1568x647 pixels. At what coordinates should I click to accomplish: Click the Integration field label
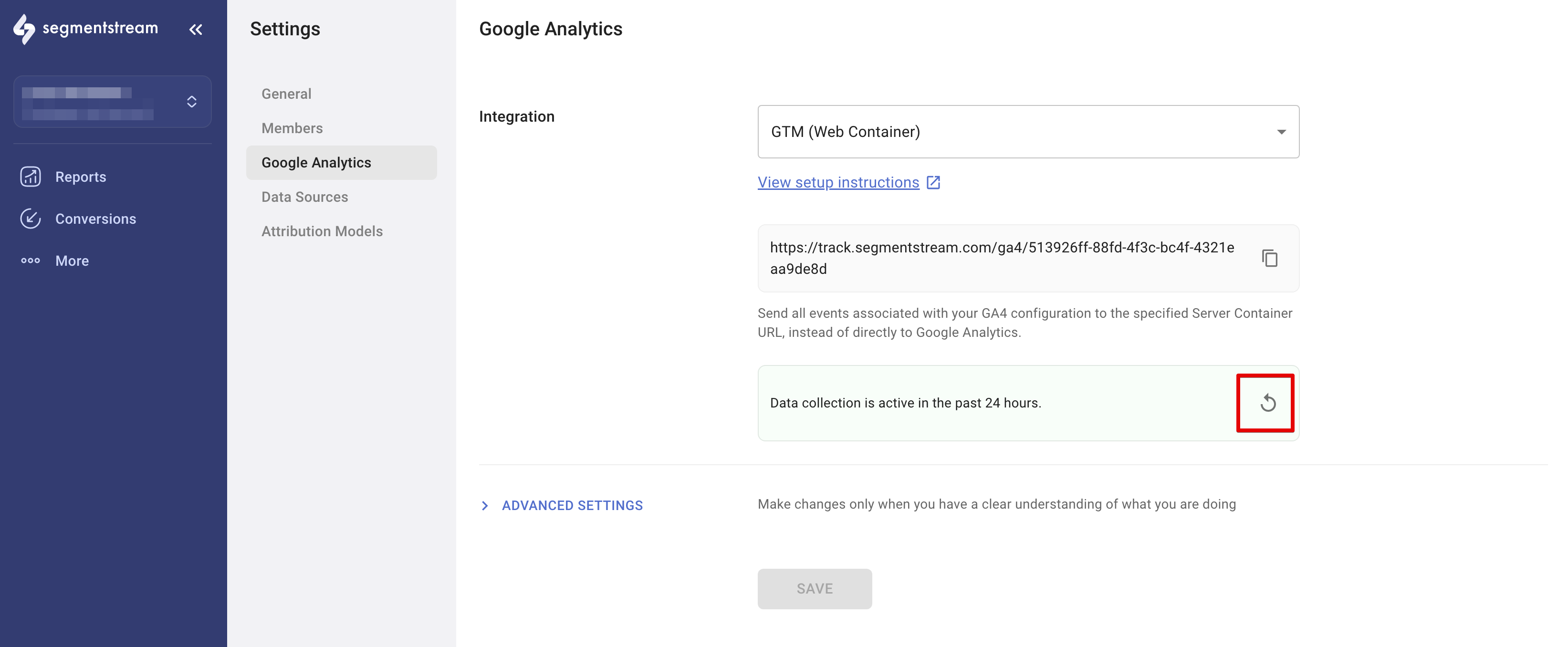[516, 116]
